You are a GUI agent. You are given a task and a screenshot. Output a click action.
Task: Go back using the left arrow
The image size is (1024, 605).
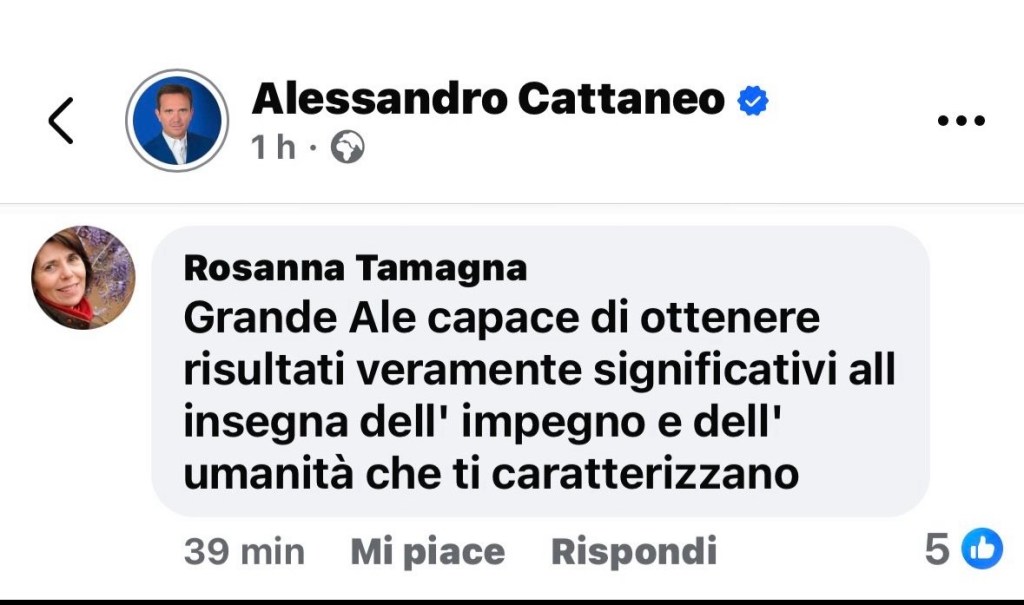[61, 121]
